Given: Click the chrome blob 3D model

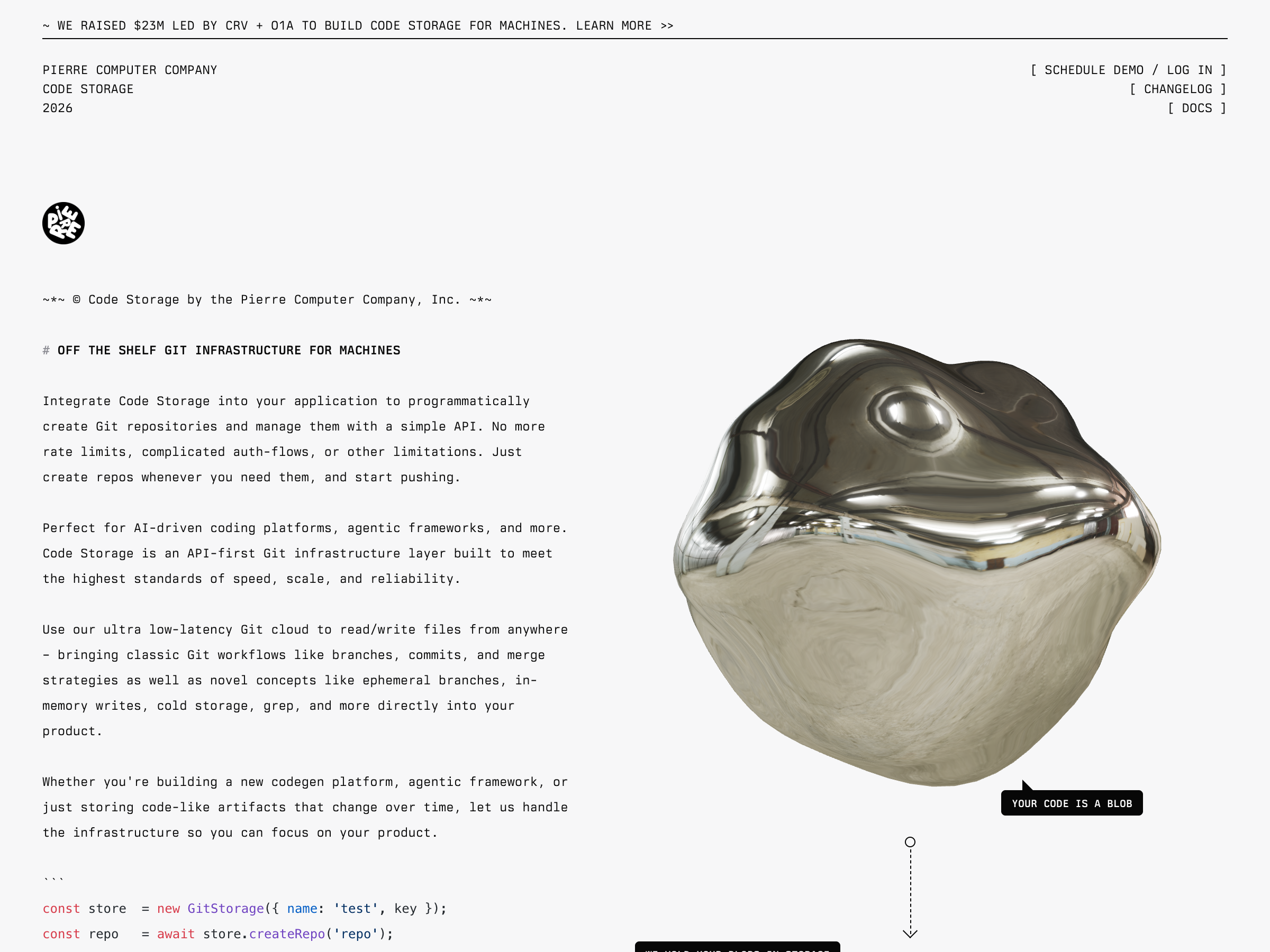Looking at the screenshot, I should pos(916,562).
